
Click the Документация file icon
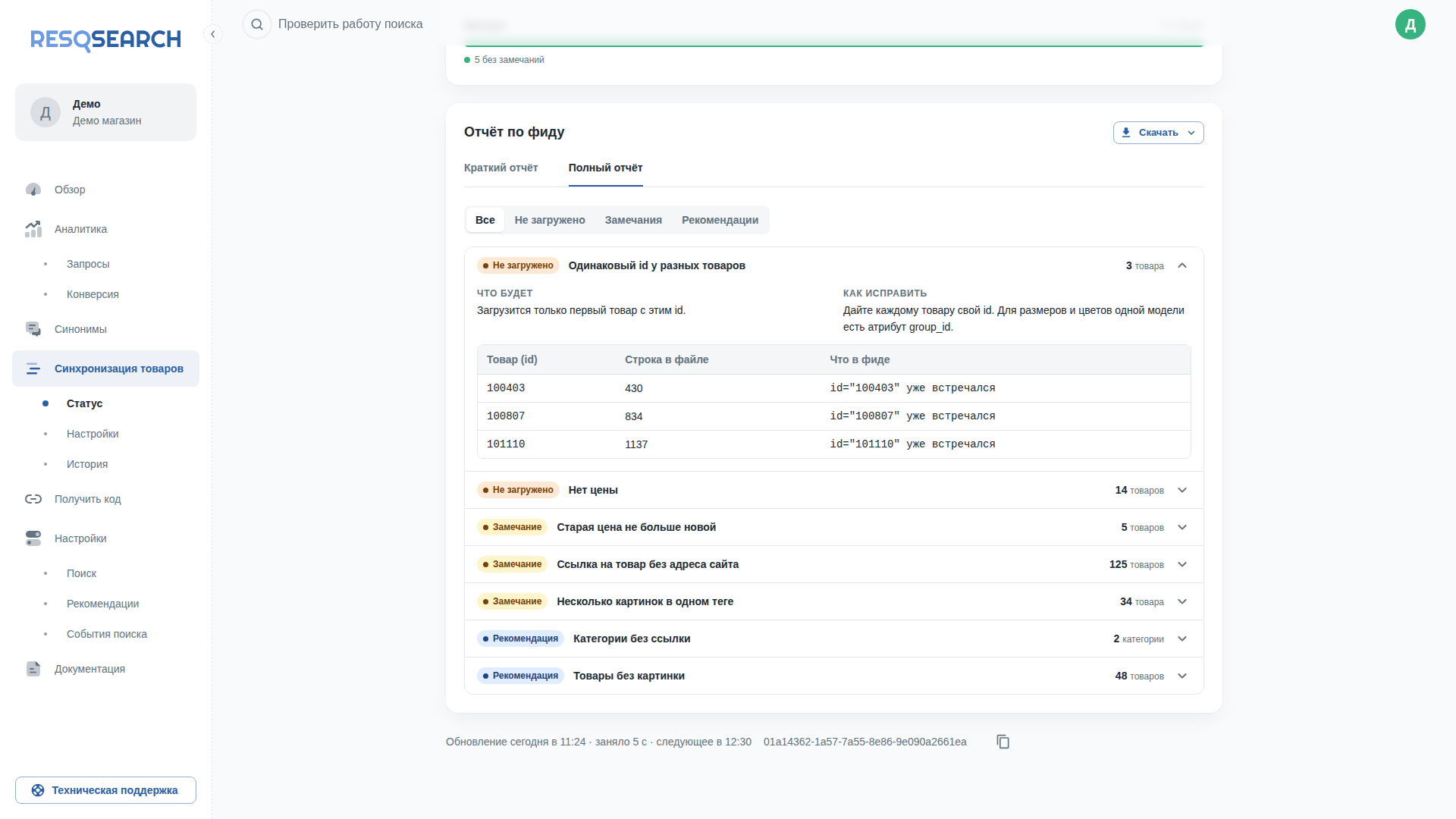click(x=33, y=669)
